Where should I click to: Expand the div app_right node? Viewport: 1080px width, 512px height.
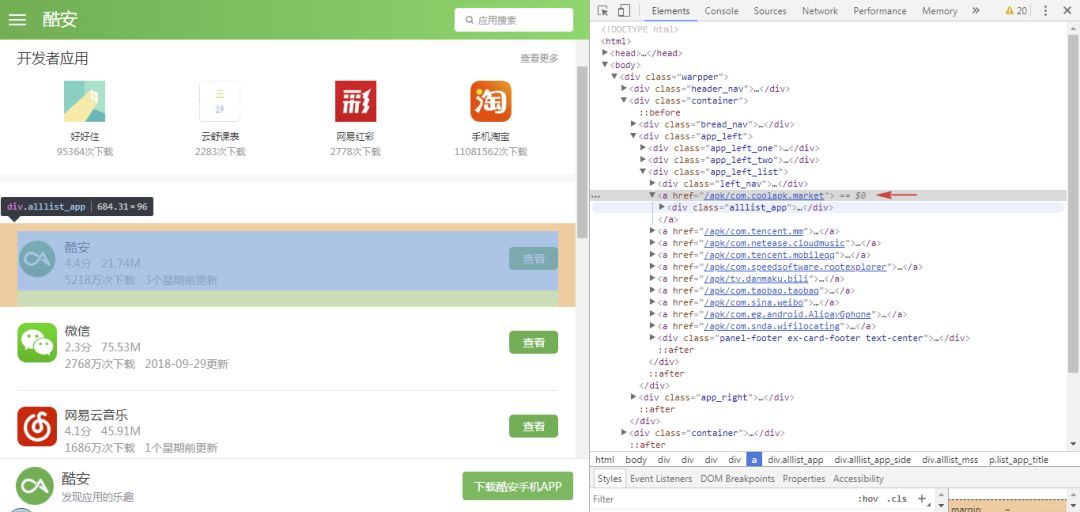pos(634,398)
